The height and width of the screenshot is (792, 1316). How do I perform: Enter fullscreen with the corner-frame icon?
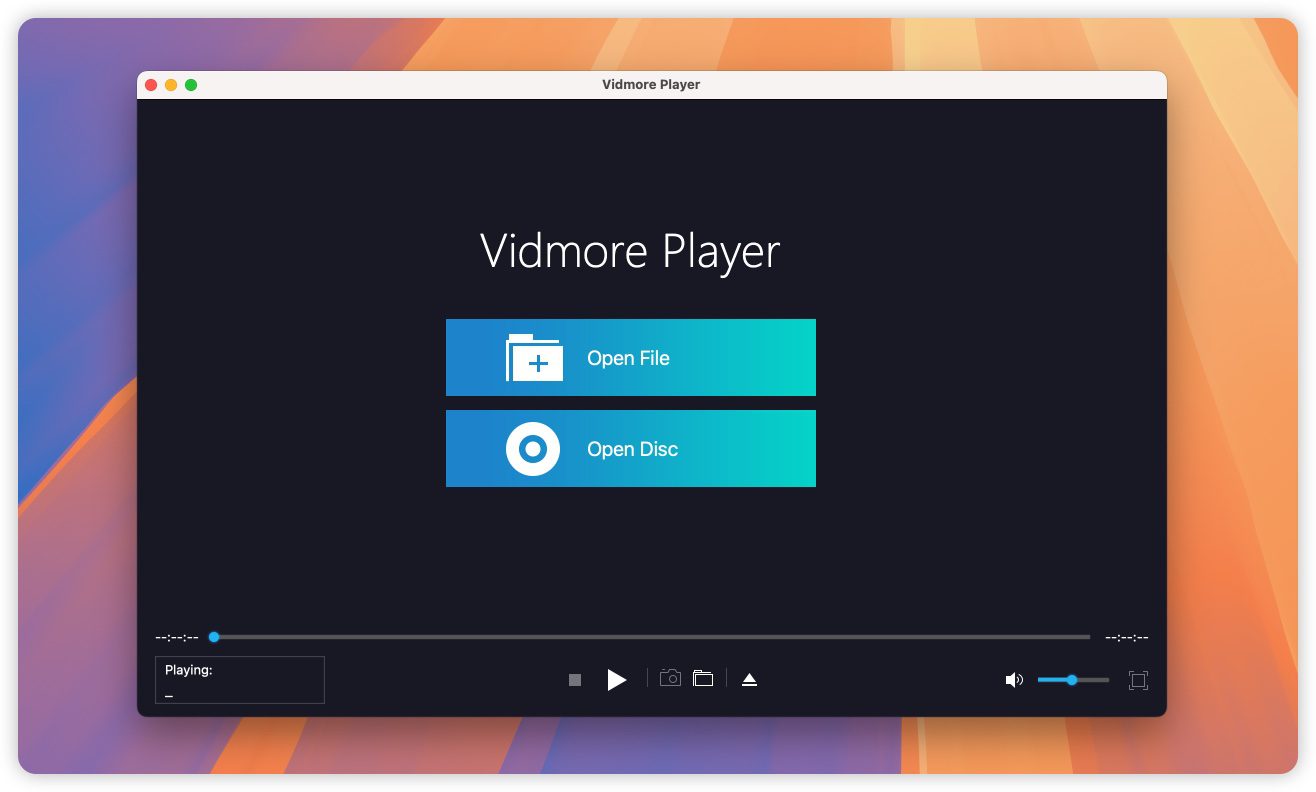click(x=1138, y=680)
